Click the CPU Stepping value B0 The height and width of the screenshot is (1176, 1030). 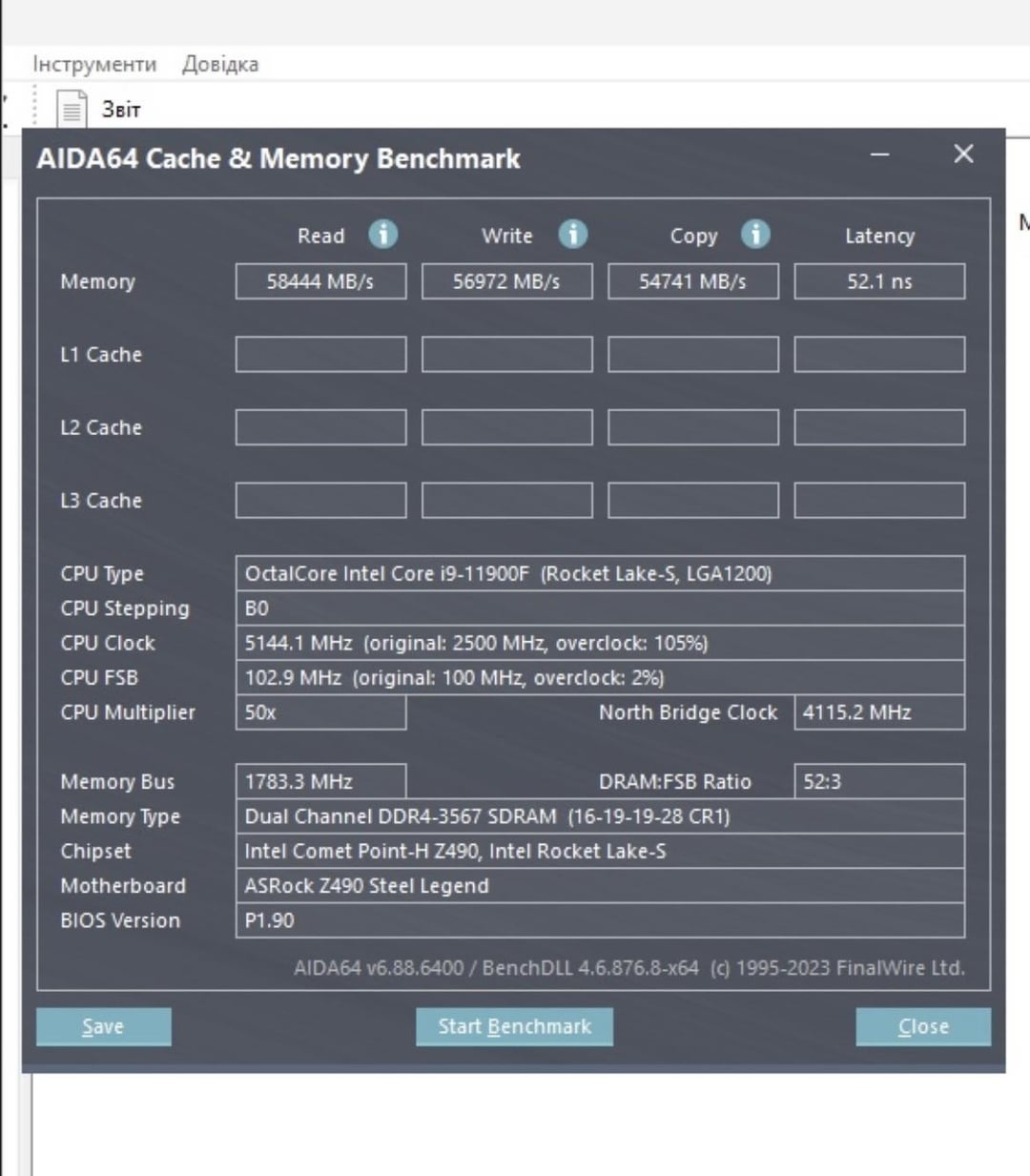coord(600,609)
